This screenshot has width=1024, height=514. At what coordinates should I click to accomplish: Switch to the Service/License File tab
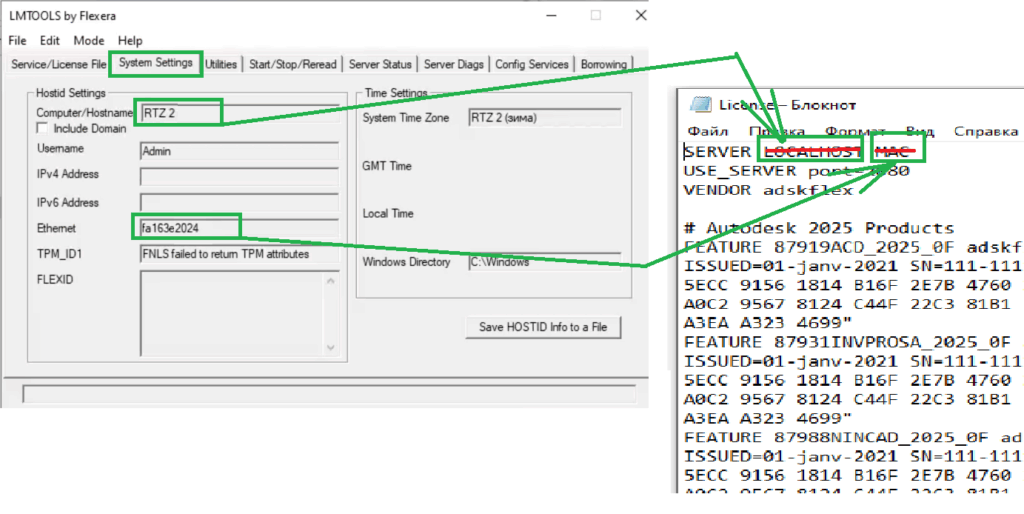pos(58,64)
